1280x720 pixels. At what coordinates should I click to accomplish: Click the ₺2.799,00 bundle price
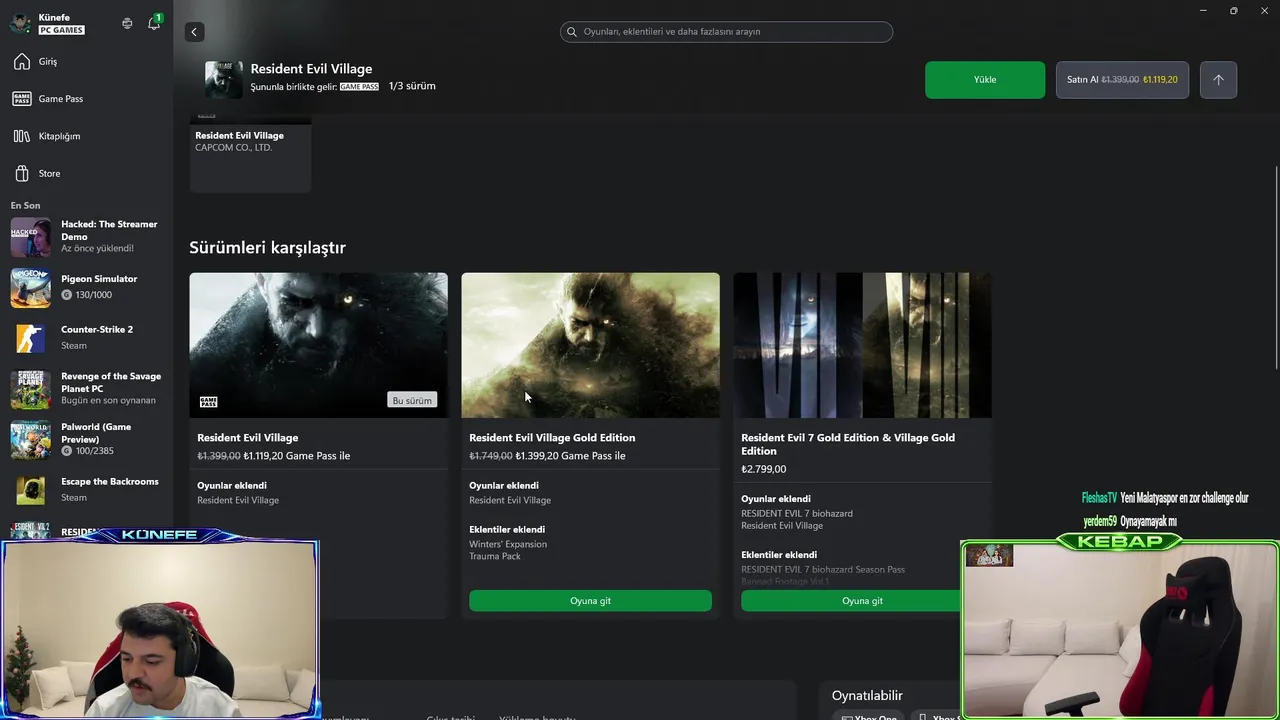tap(763, 469)
